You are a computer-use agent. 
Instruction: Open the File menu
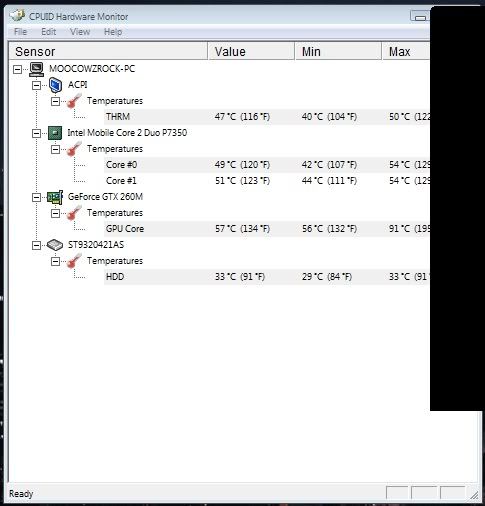point(20,32)
